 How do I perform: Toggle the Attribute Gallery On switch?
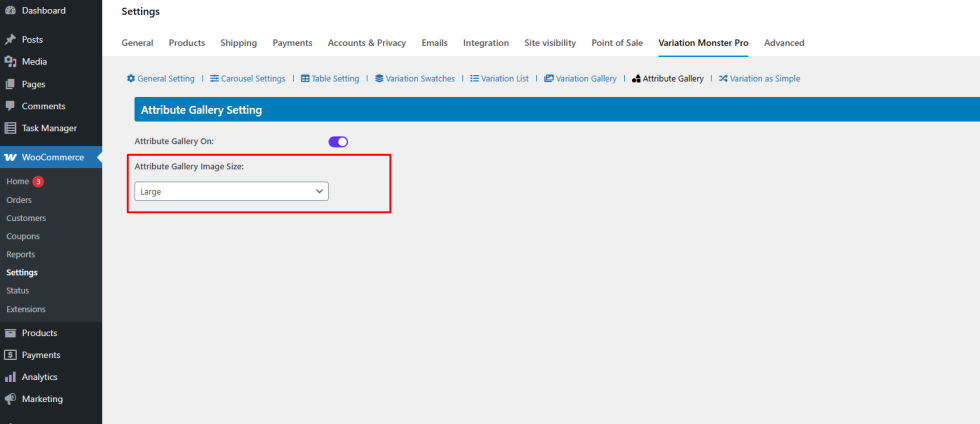(338, 142)
